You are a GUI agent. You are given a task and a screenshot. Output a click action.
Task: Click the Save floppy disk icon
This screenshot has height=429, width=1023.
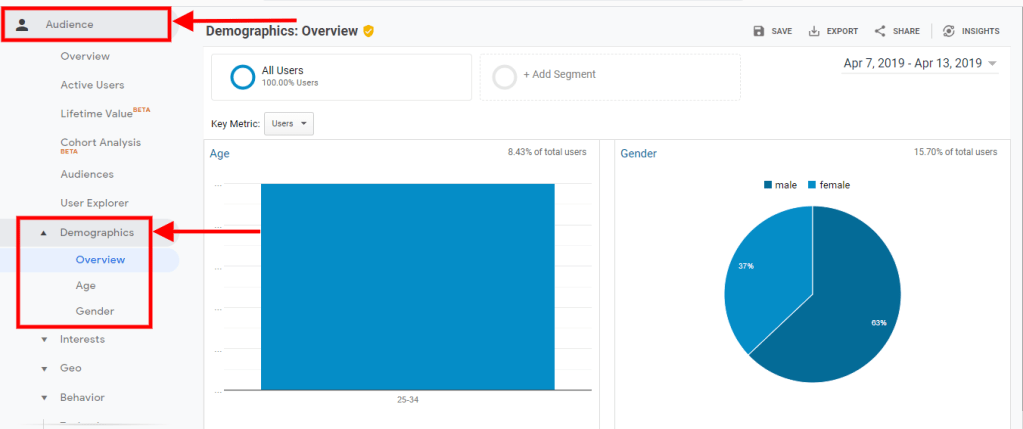(x=759, y=31)
